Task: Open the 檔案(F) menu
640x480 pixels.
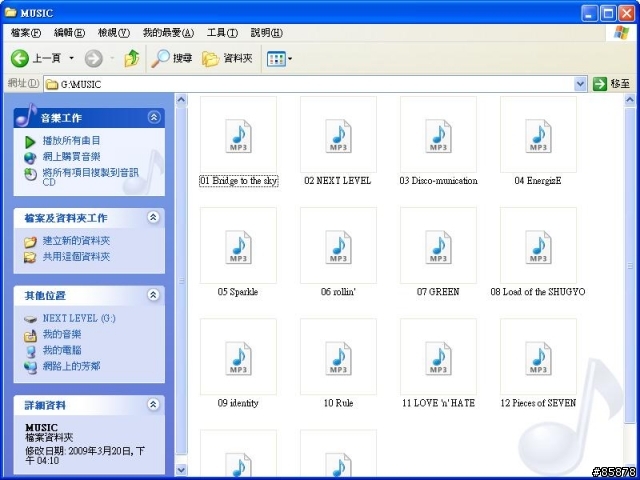Action: pyautogui.click(x=26, y=33)
